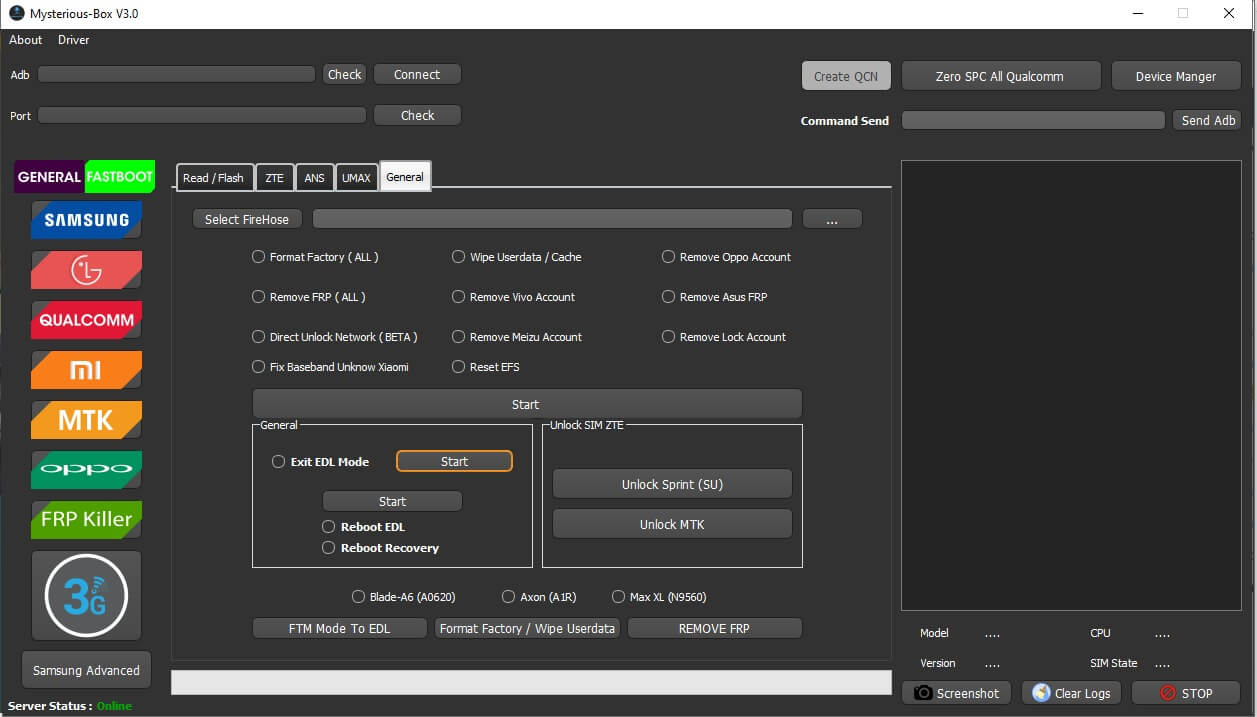The width and height of the screenshot is (1257, 717).
Task: Switch to the ZTE tab
Action: pos(274,177)
